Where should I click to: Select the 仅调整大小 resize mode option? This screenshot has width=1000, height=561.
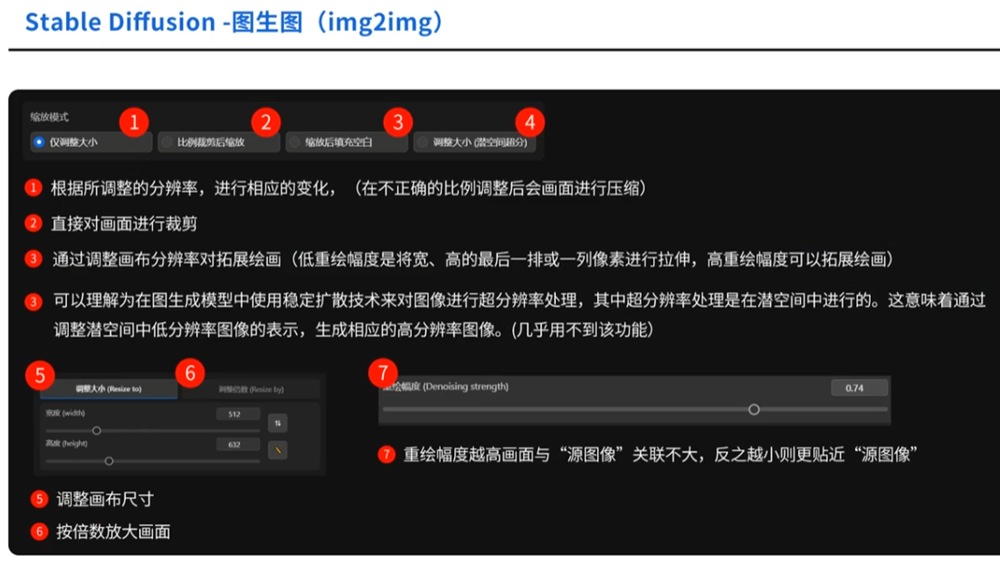coord(91,142)
